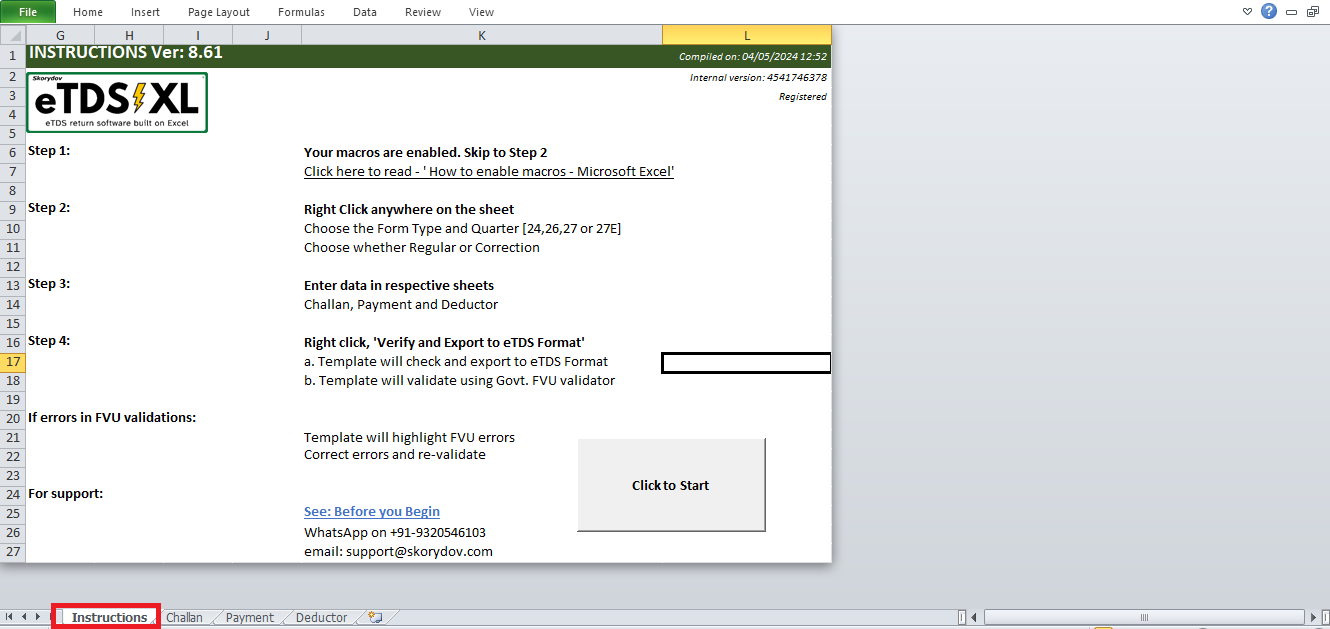The width and height of the screenshot is (1330, 629).
Task: Open the 'How to enable macros' link
Action: tap(489, 171)
